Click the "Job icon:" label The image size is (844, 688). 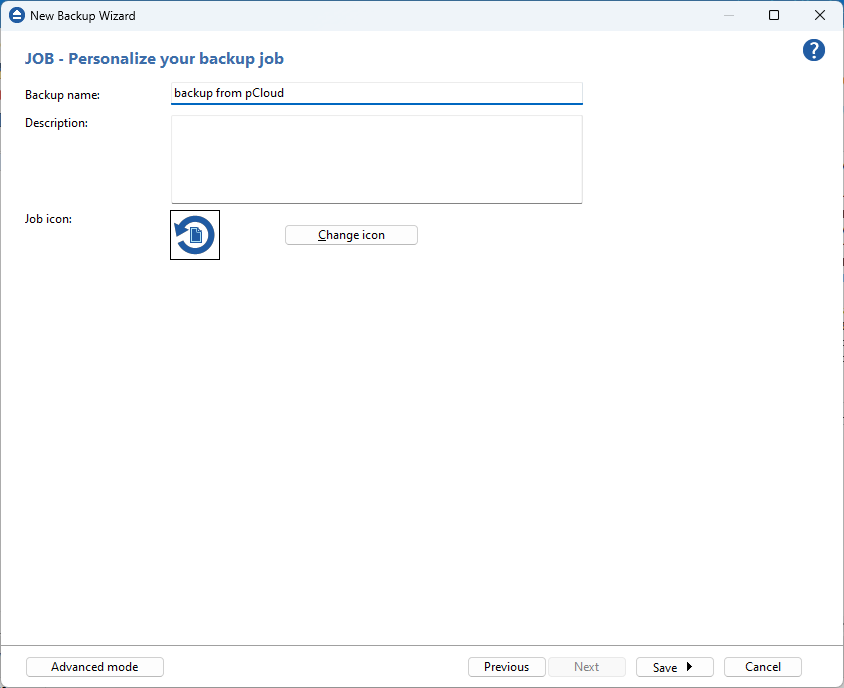(49, 218)
